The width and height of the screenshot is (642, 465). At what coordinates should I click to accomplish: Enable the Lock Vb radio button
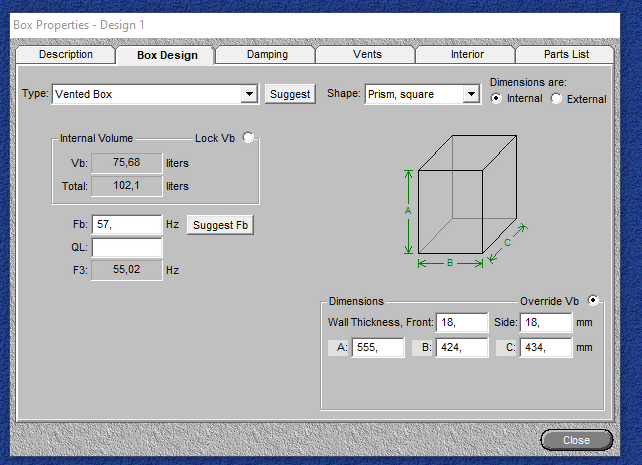tap(248, 137)
